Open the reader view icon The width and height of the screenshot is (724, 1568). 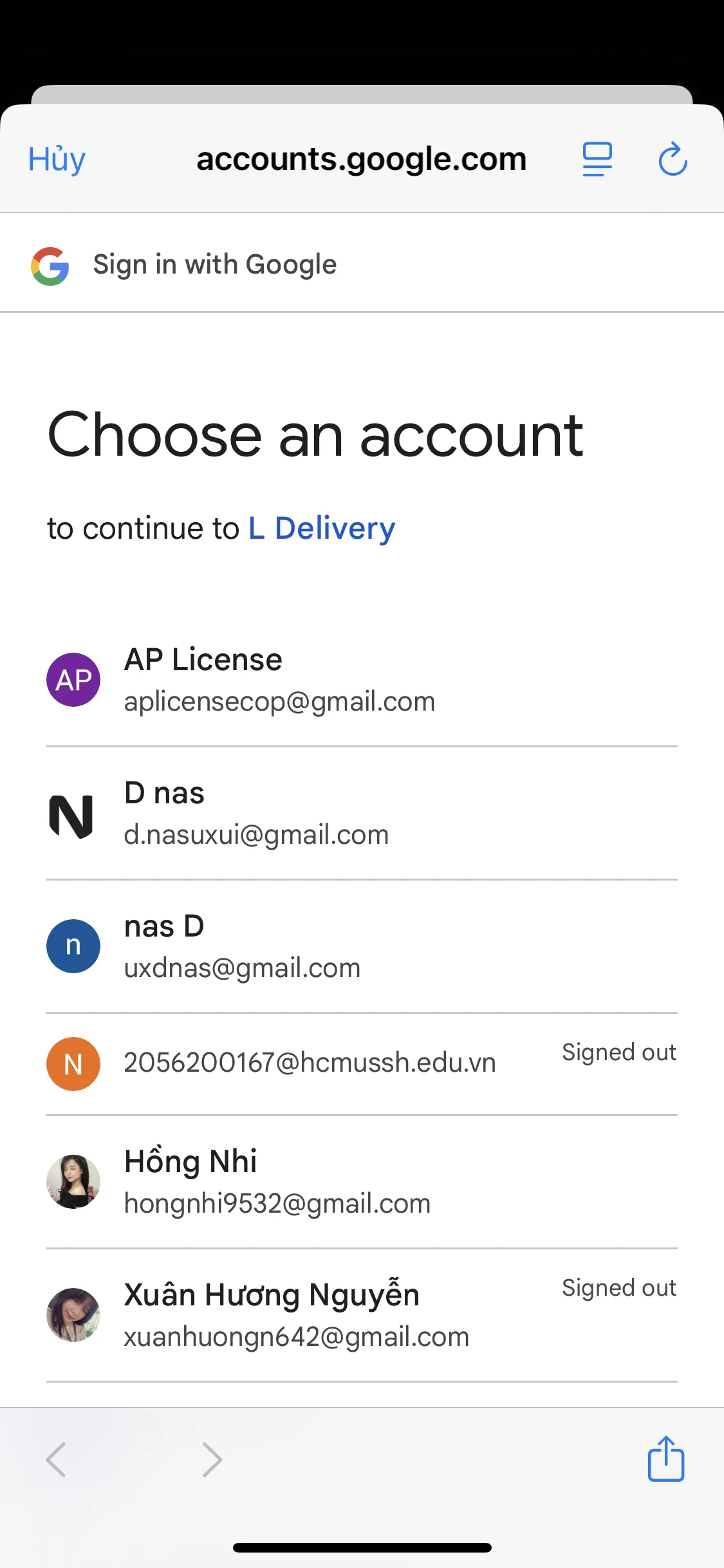597,159
